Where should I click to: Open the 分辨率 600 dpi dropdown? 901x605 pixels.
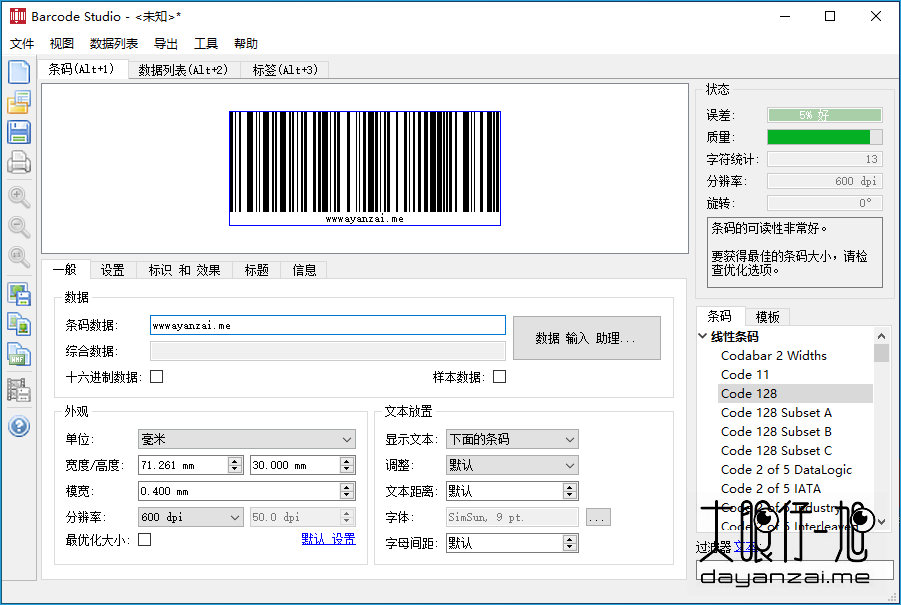[x=190, y=517]
